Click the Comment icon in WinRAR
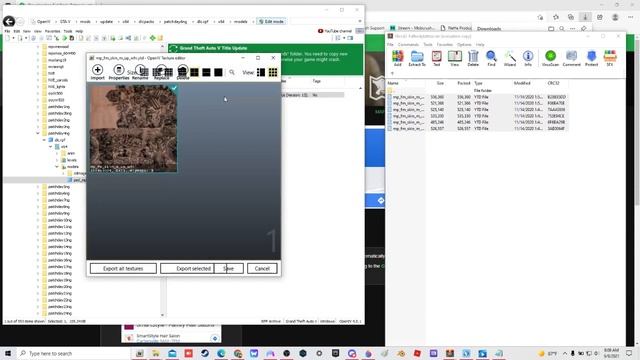Viewport: 640px width, 360px height. click(571, 58)
